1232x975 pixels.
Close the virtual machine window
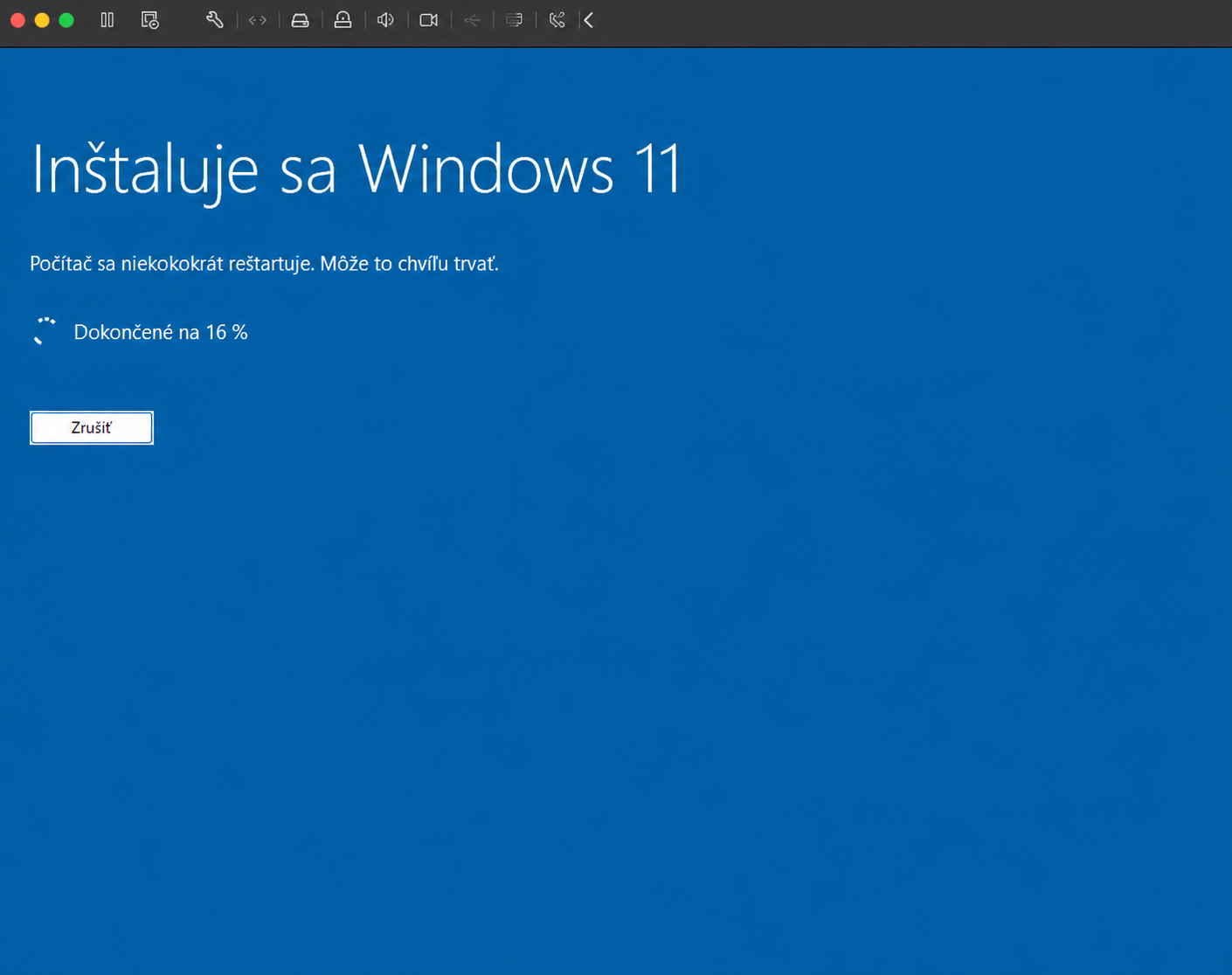tap(17, 20)
